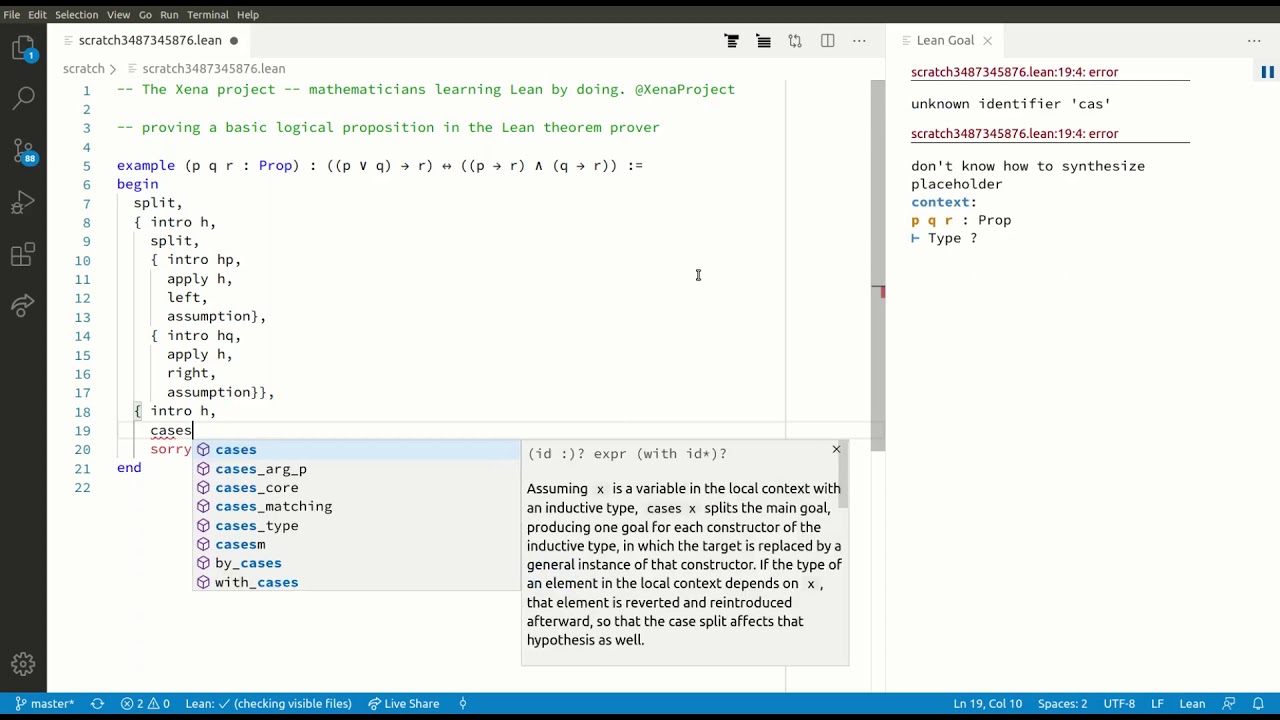Close the cases documentation popup
This screenshot has height=720, width=1280.
tap(836, 450)
